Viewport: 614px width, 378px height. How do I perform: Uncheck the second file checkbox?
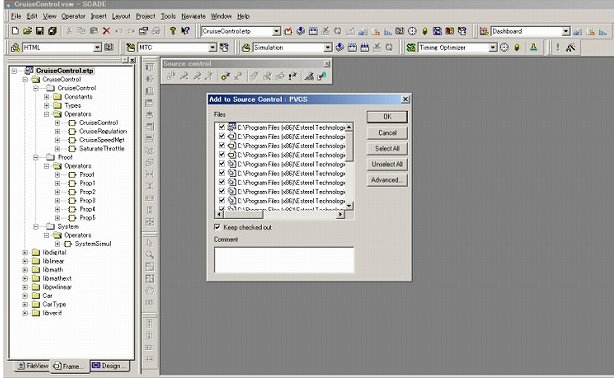[x=222, y=136]
